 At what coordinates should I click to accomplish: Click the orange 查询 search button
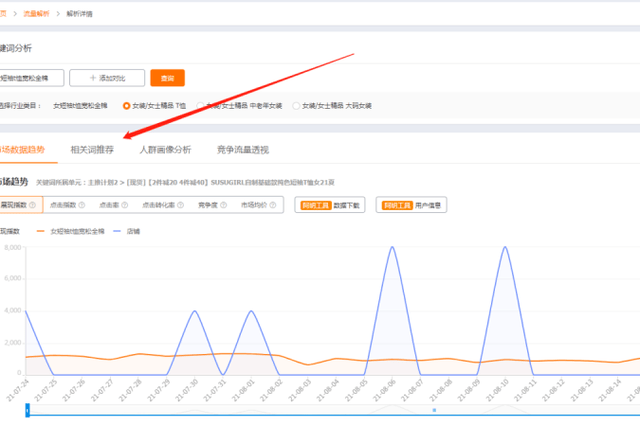point(167,77)
